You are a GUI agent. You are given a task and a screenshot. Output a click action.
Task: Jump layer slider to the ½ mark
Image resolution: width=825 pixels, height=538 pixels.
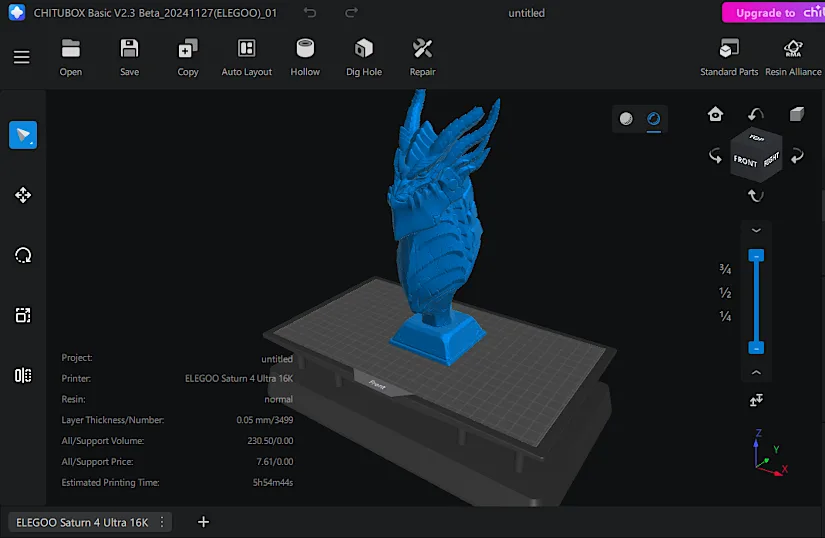coord(725,292)
